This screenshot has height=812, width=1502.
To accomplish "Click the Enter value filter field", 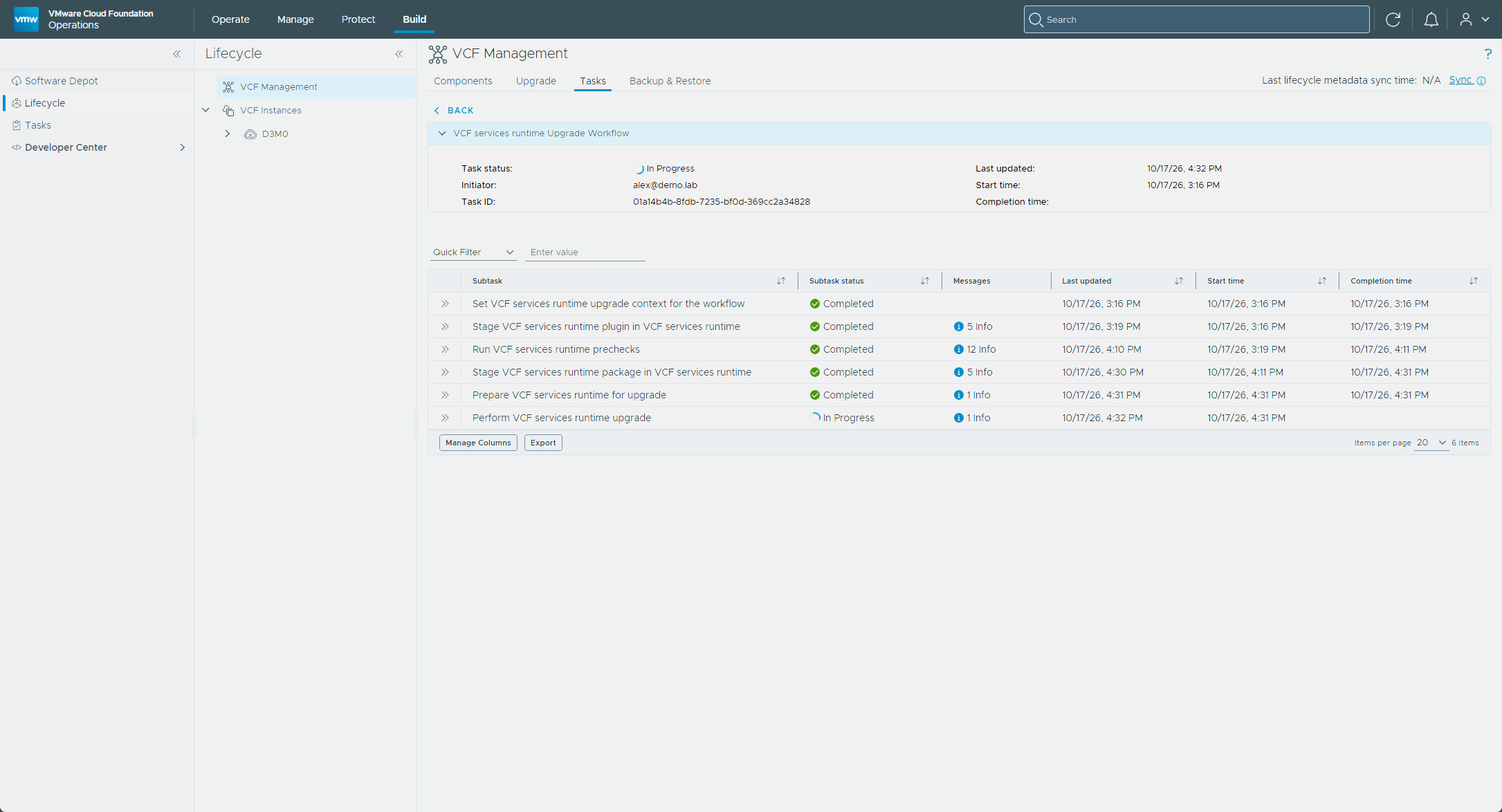I will pyautogui.click(x=585, y=252).
